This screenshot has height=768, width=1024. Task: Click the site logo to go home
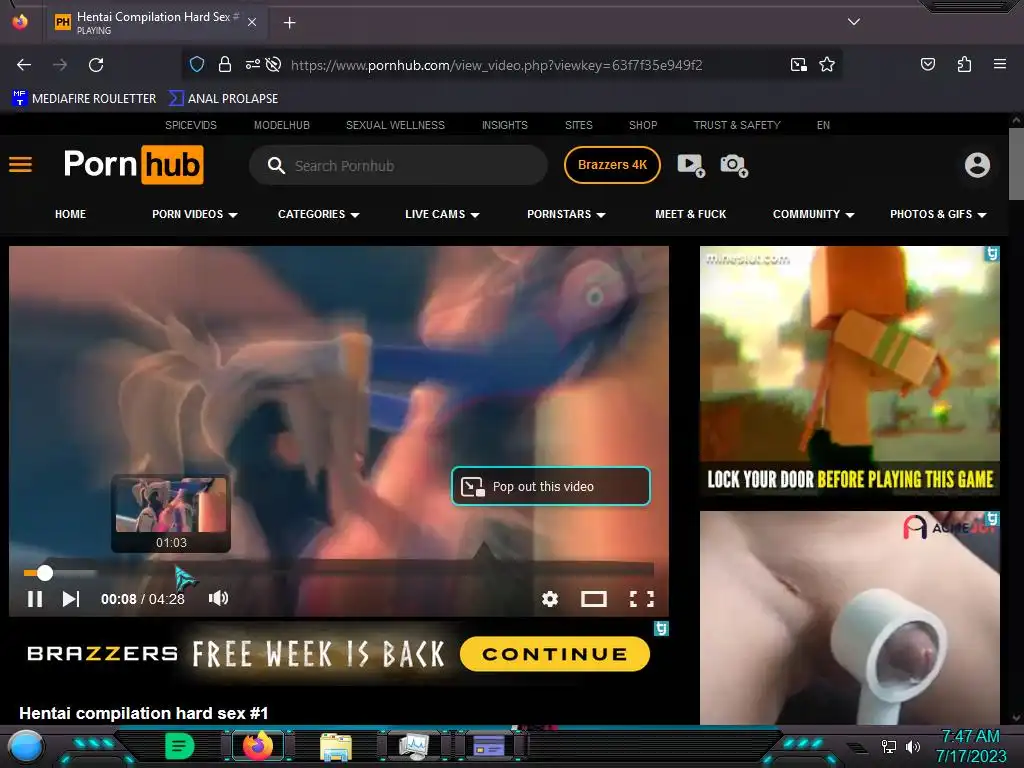[x=133, y=165]
